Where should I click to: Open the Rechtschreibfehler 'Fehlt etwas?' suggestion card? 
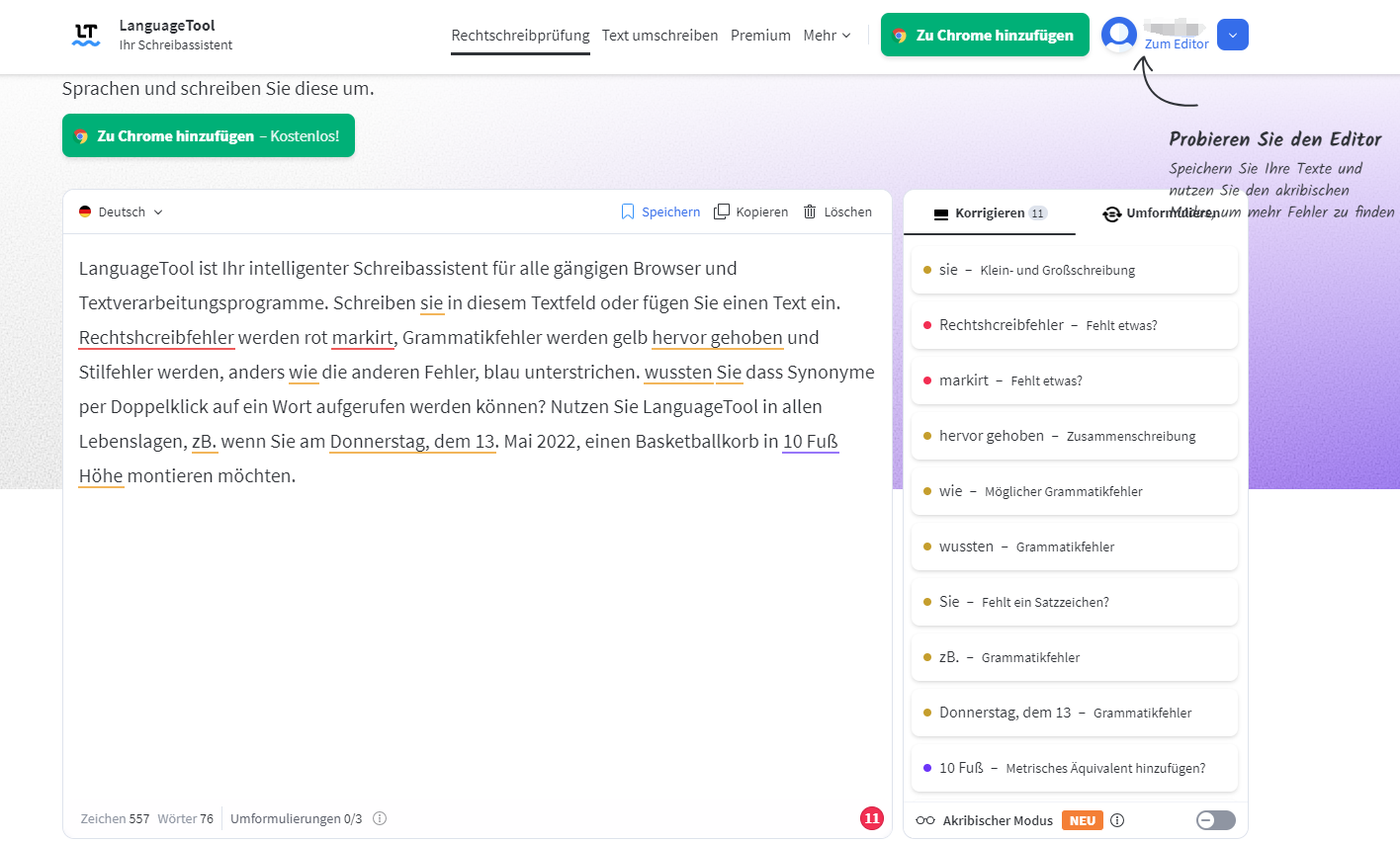click(1075, 325)
